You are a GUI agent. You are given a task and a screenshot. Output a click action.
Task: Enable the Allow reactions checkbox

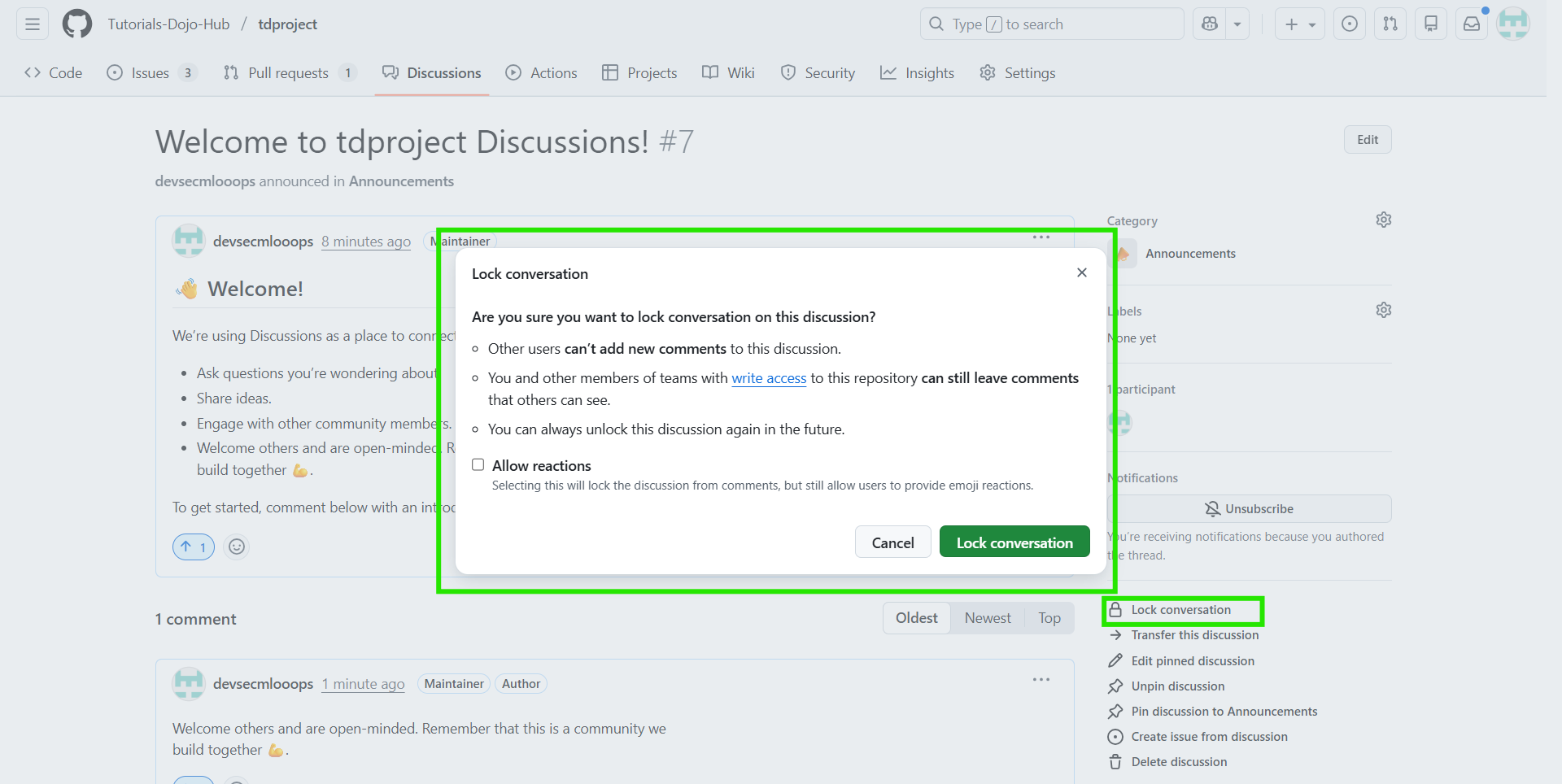pyautogui.click(x=478, y=464)
